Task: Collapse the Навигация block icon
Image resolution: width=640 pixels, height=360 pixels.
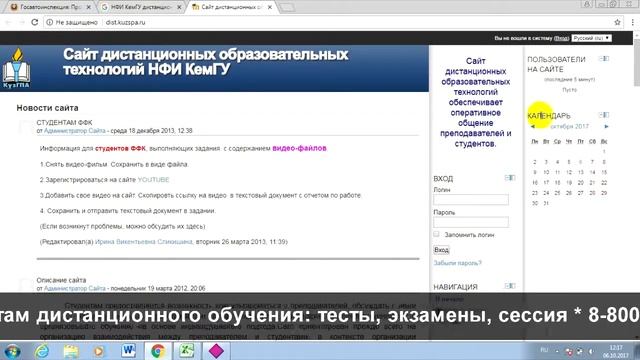Action: pyautogui.click(x=510, y=286)
